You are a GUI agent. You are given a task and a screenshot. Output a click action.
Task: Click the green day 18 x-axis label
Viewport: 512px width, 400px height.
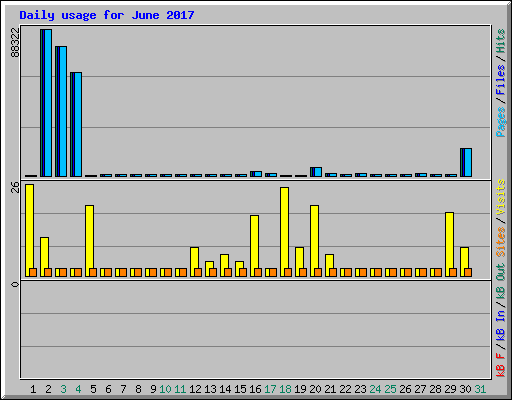tap(285, 389)
